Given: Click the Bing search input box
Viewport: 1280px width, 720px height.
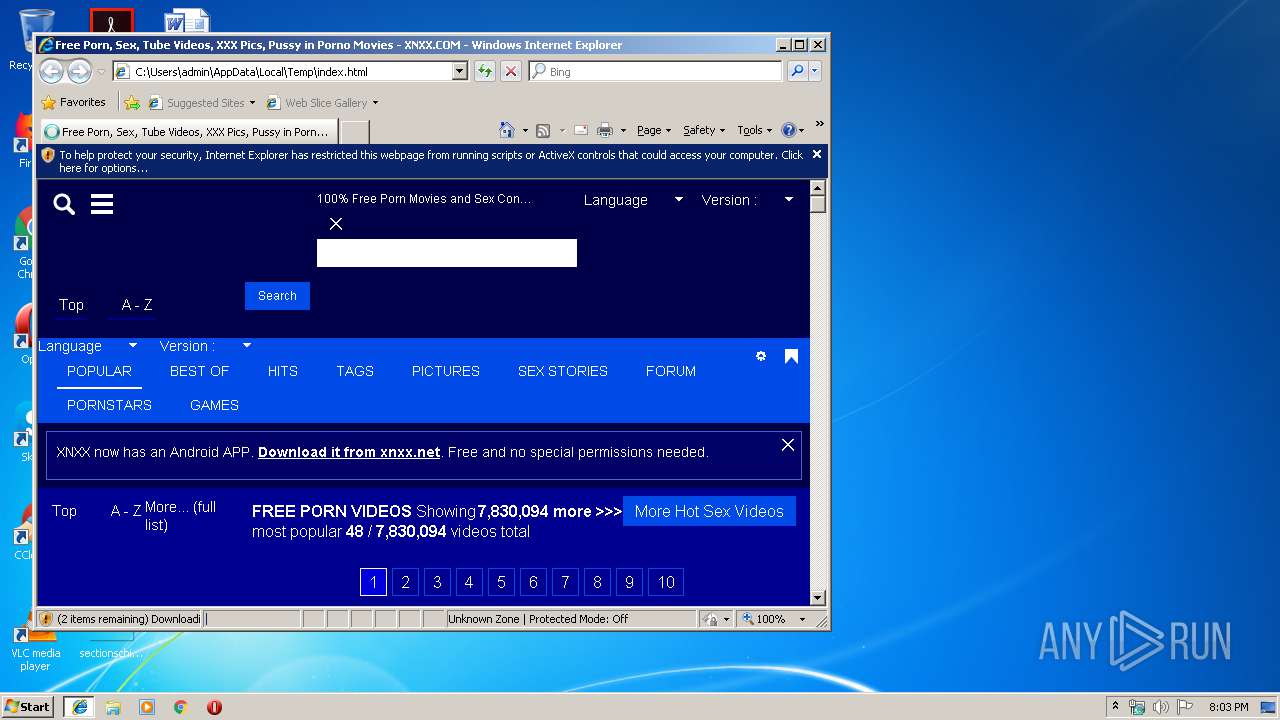Looking at the screenshot, I should click(657, 72).
